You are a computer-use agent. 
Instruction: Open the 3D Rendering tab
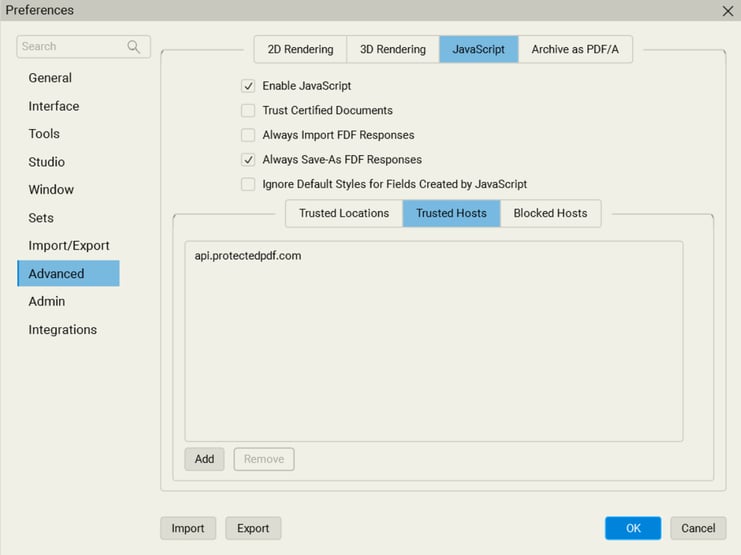(393, 49)
